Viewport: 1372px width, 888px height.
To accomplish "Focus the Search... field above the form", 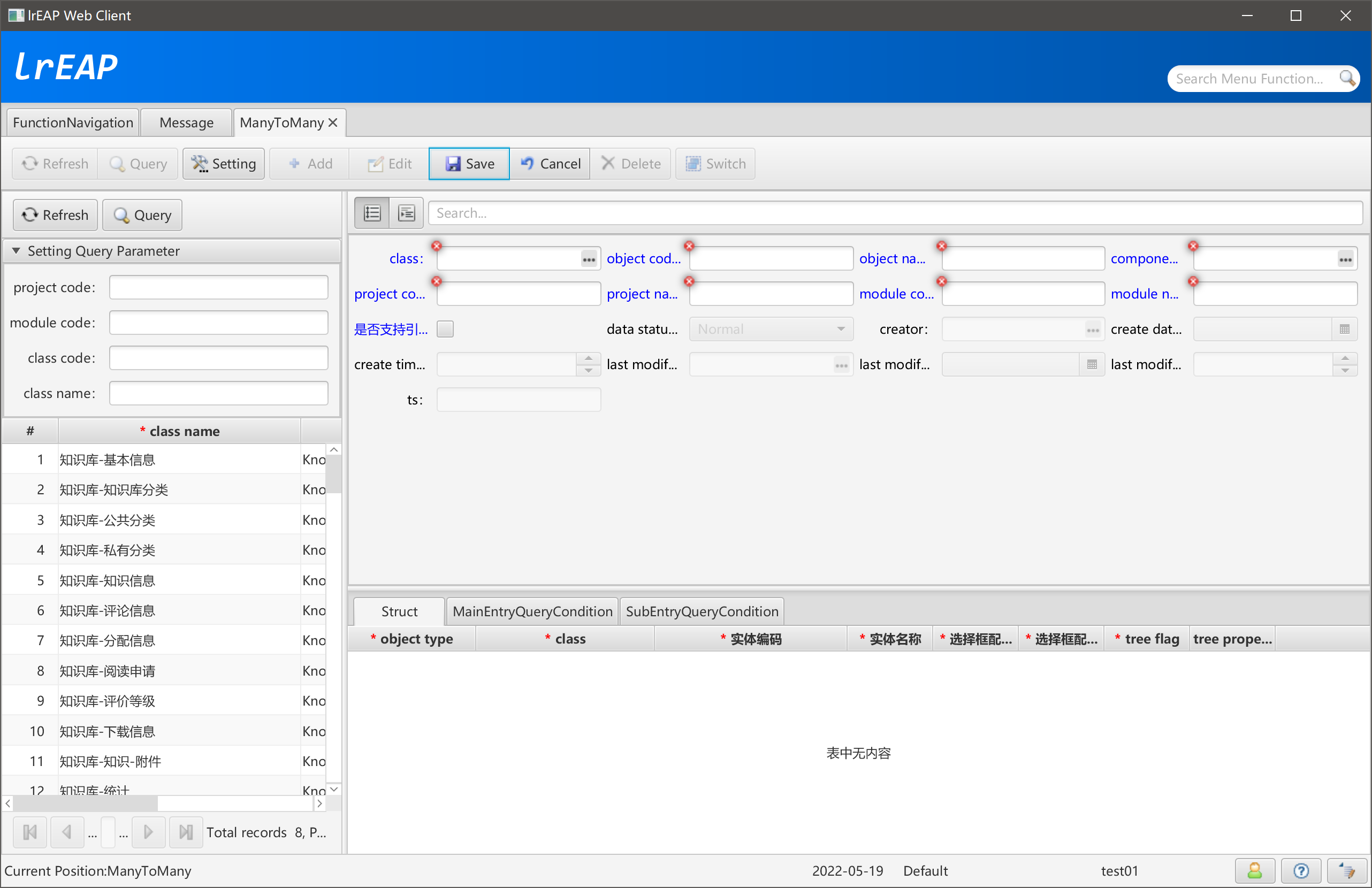I will tap(895, 213).
